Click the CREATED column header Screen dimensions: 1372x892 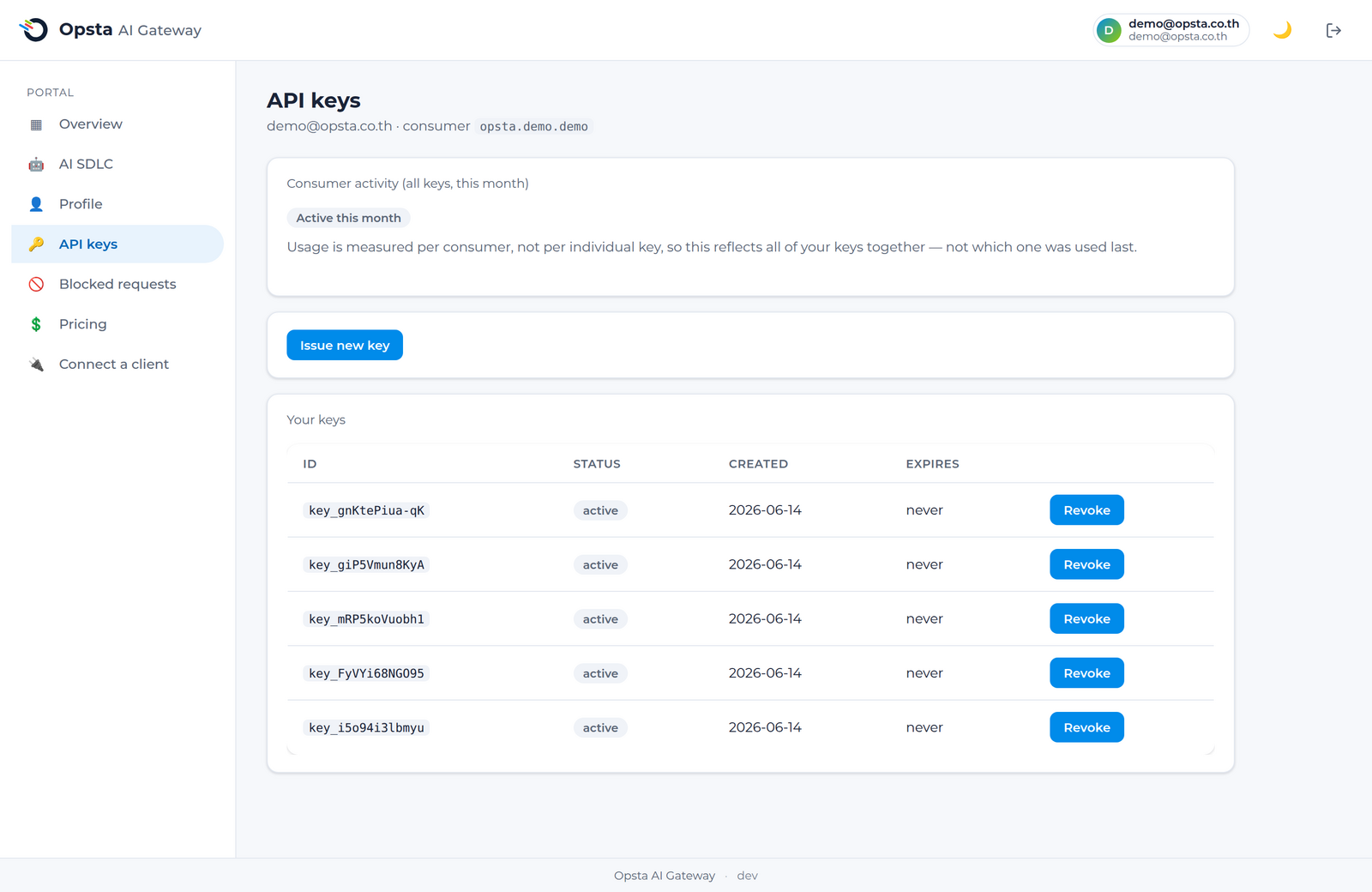coord(758,464)
